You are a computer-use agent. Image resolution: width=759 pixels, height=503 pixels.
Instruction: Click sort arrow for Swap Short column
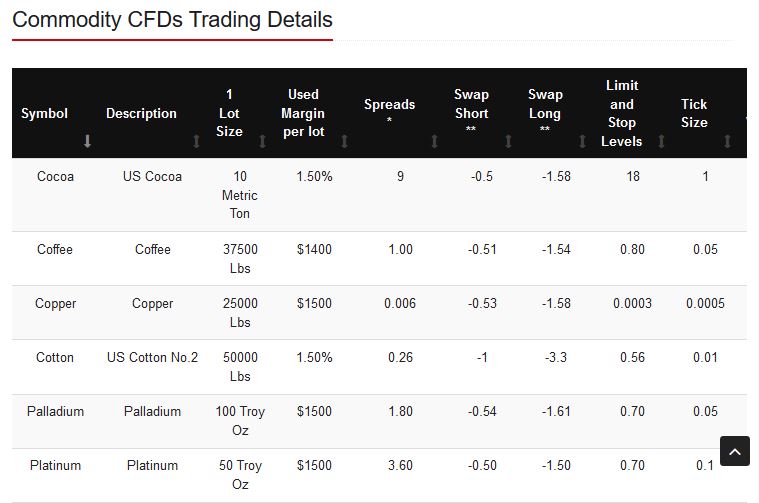click(508, 142)
